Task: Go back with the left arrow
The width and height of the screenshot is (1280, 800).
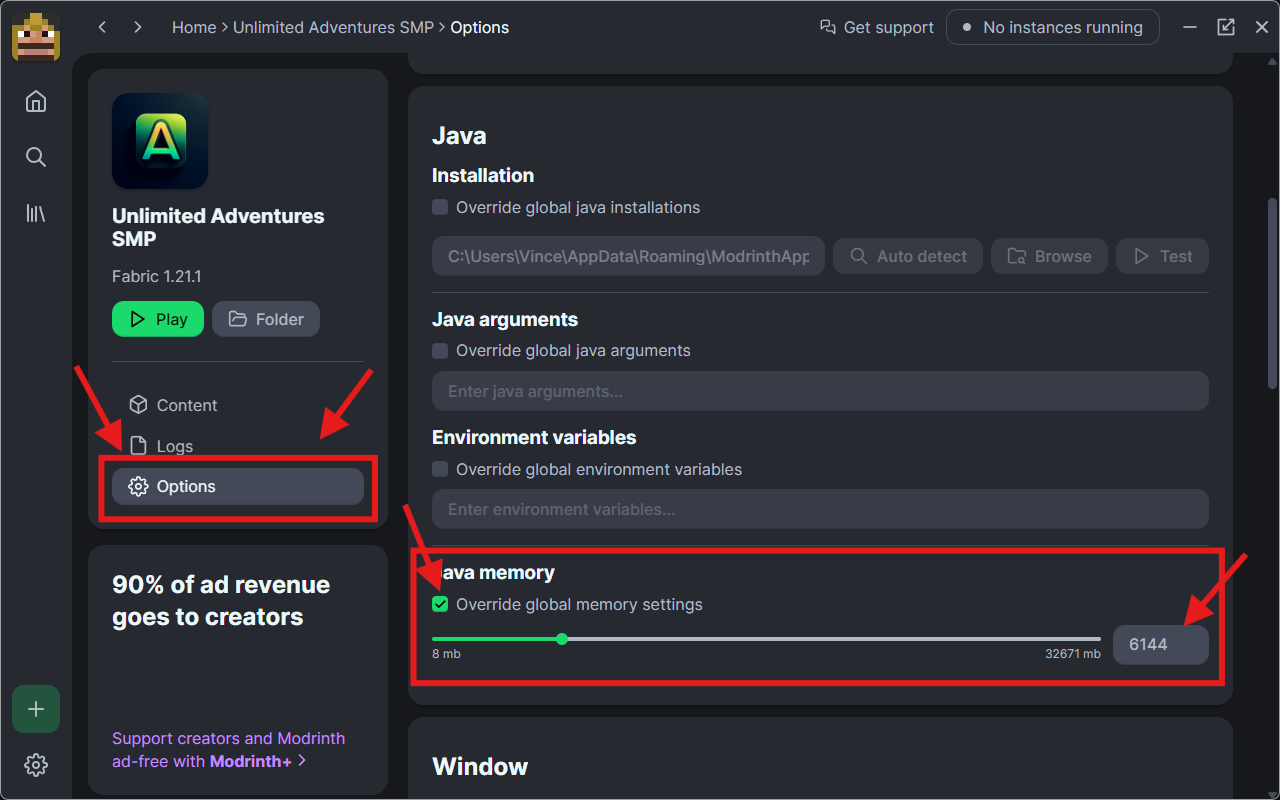Action: 102,28
